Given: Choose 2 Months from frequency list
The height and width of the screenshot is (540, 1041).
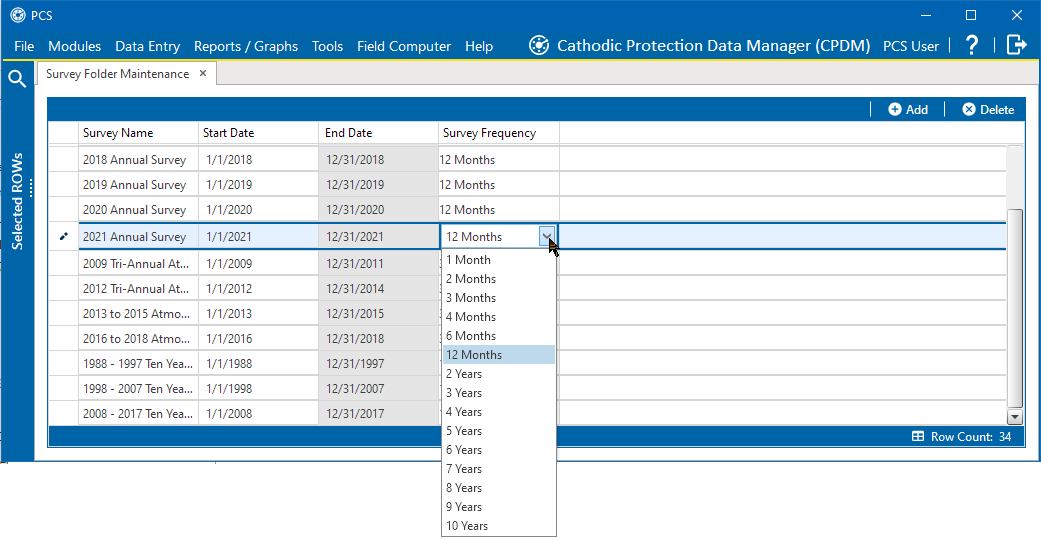Looking at the screenshot, I should pos(499,279).
